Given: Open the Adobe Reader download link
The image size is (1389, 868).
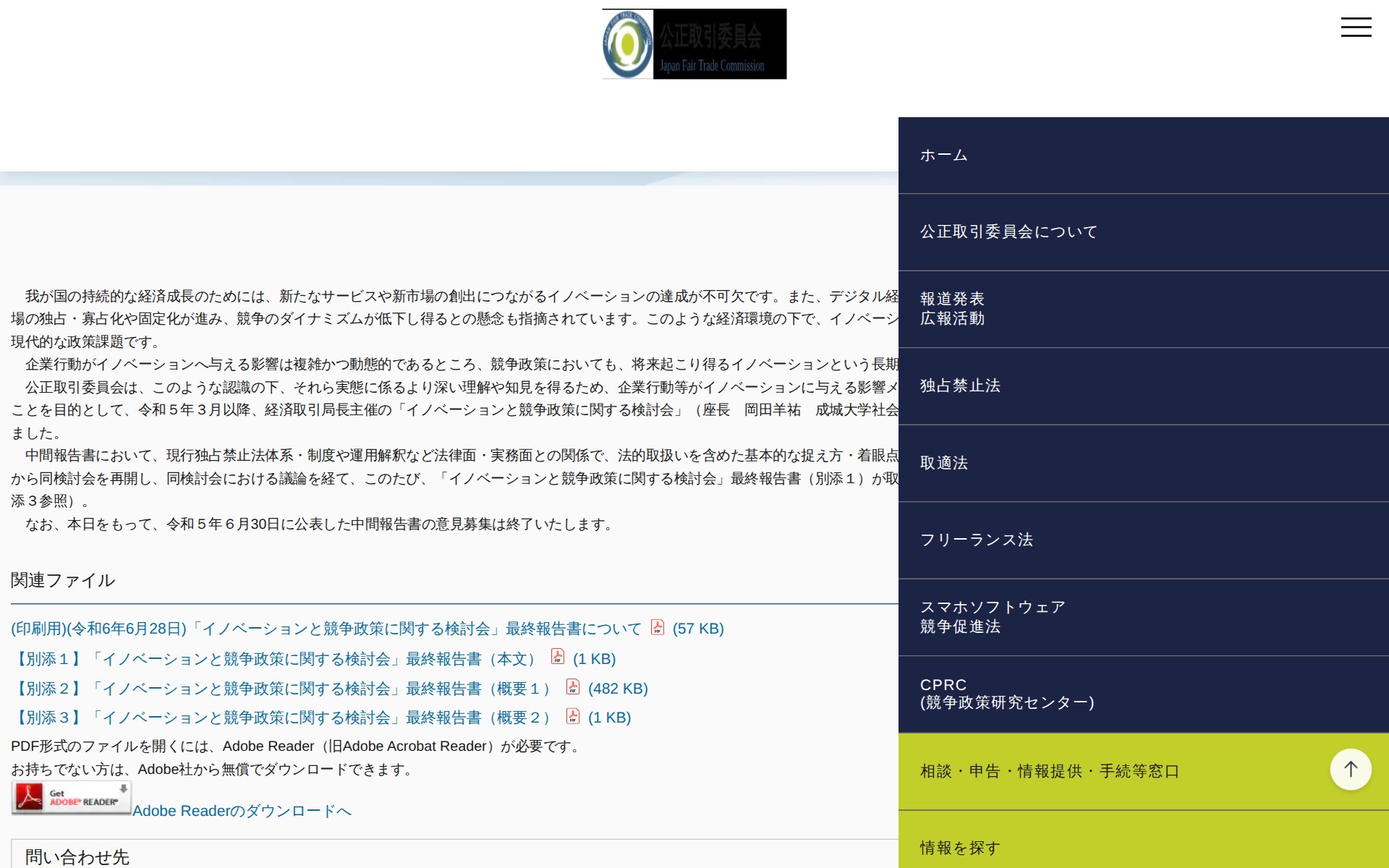Looking at the screenshot, I should point(242,810).
